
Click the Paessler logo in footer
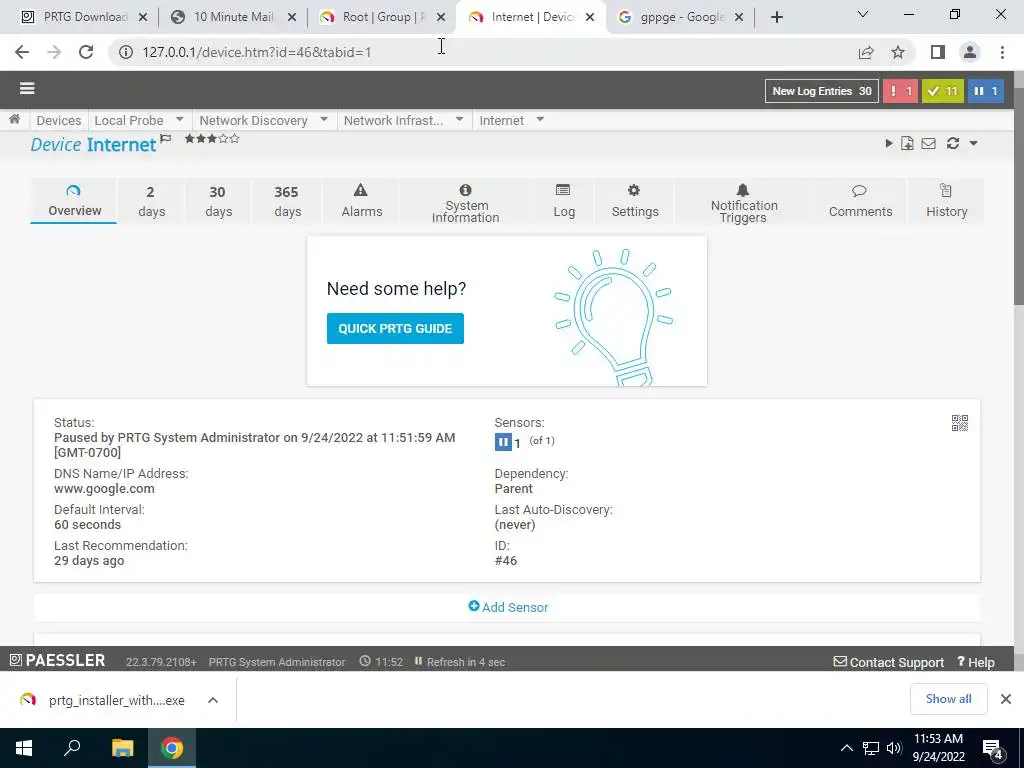[57, 660]
